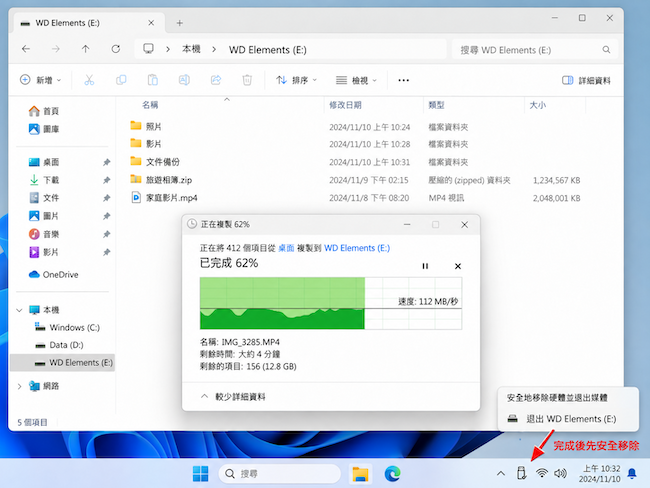This screenshot has width=650, height=488.
Task: Click the search magnifier icon in Explorer
Action: click(x=606, y=50)
